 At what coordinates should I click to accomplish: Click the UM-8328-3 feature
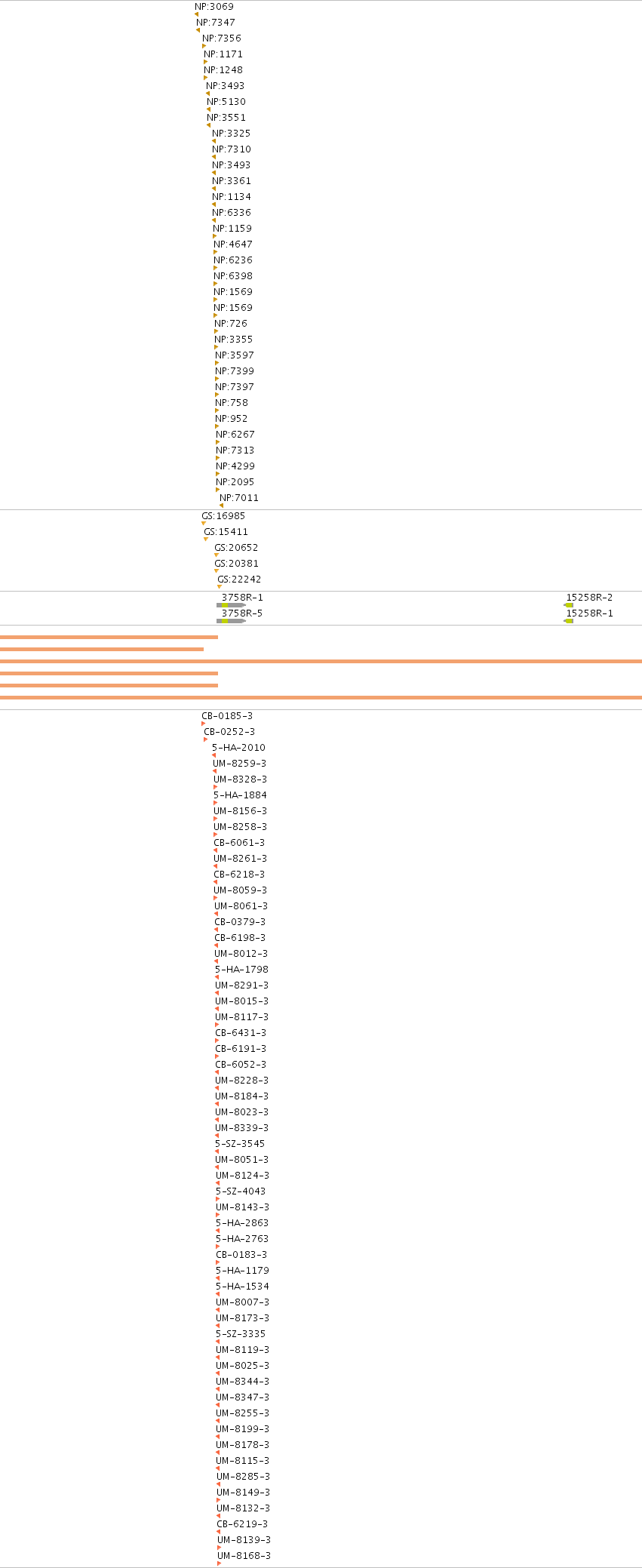tap(240, 779)
